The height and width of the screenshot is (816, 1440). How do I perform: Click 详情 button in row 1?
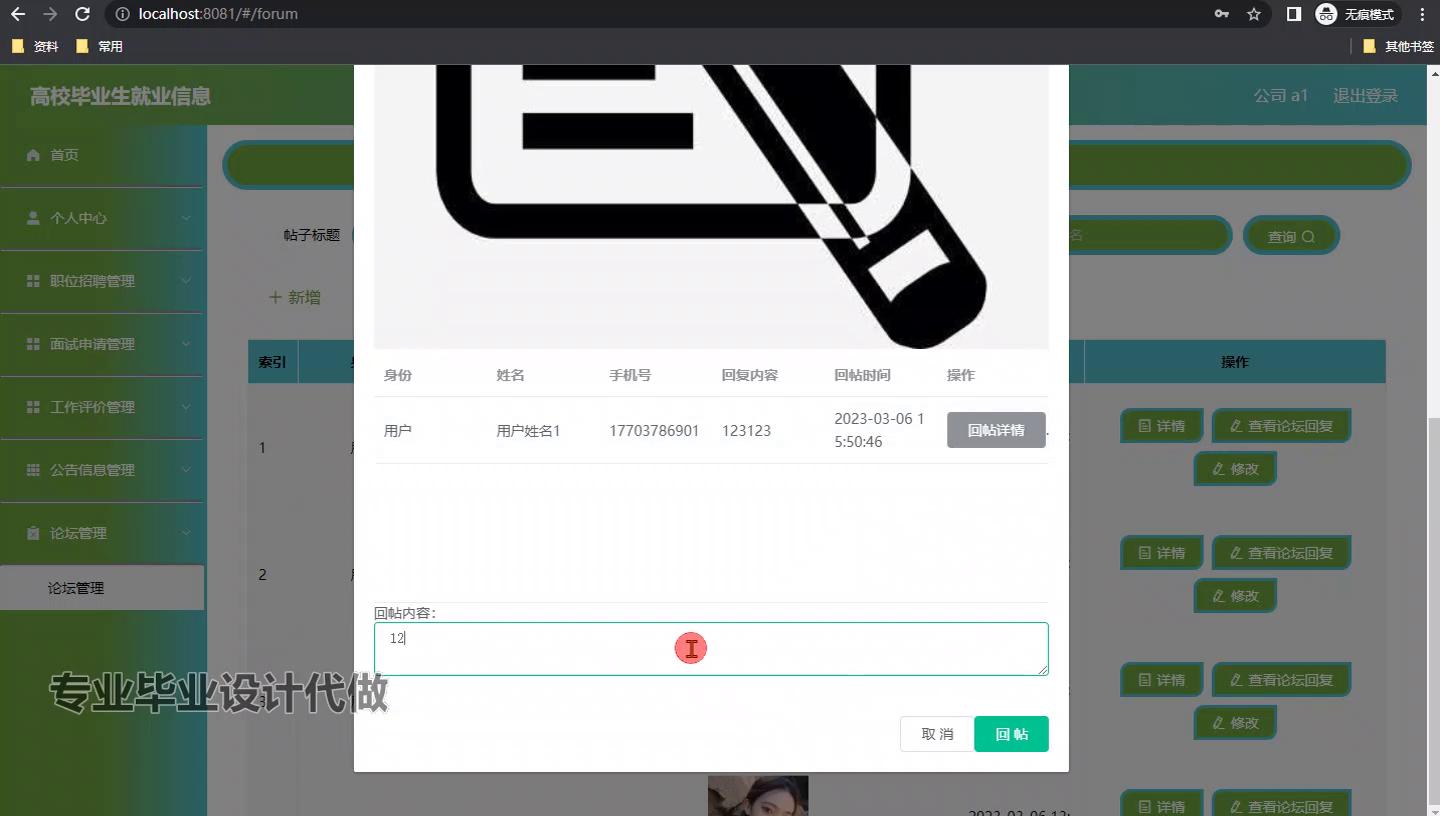(x=1161, y=426)
